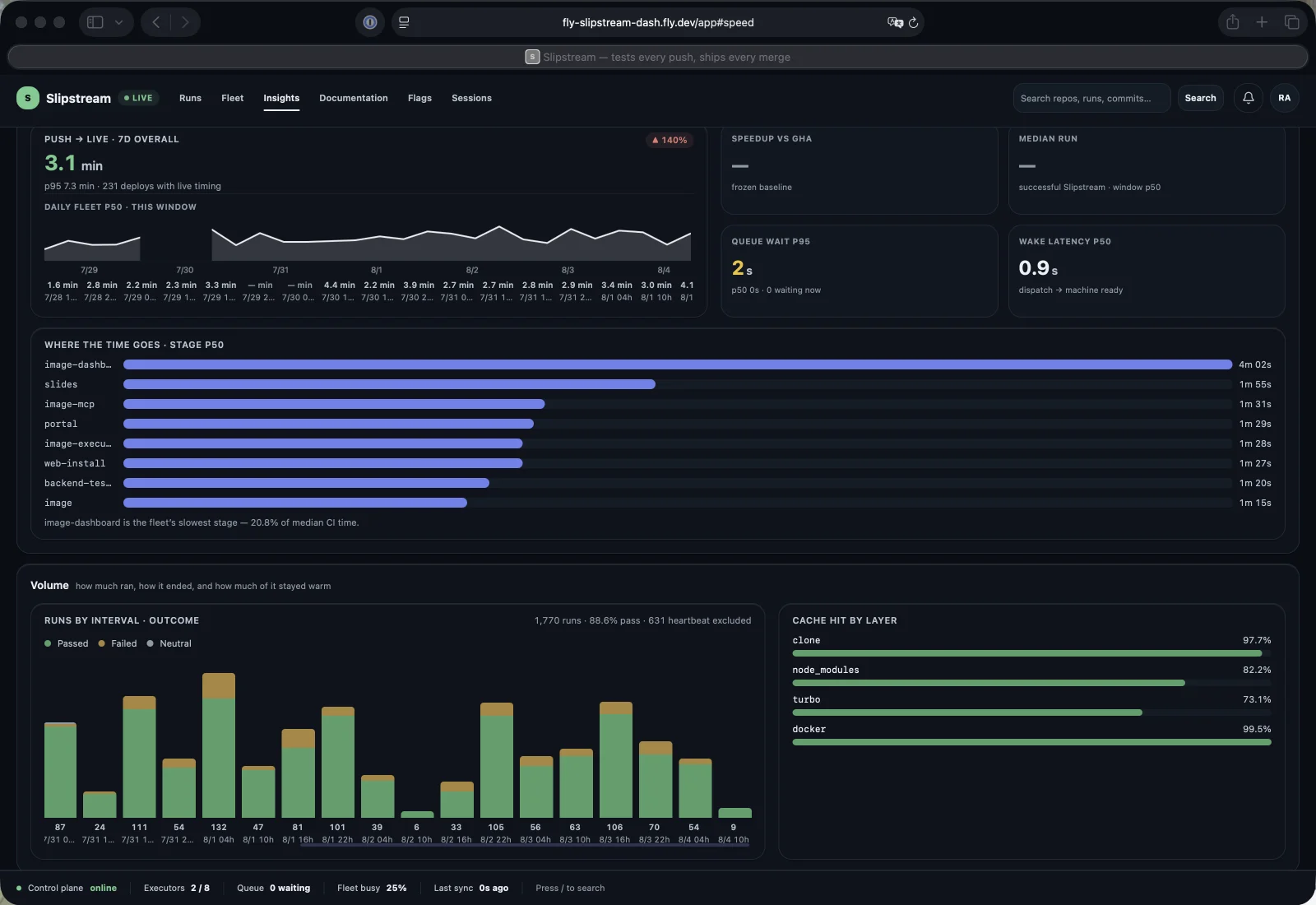Toggle the Passed legend item
The height and width of the screenshot is (905, 1316).
pos(66,643)
